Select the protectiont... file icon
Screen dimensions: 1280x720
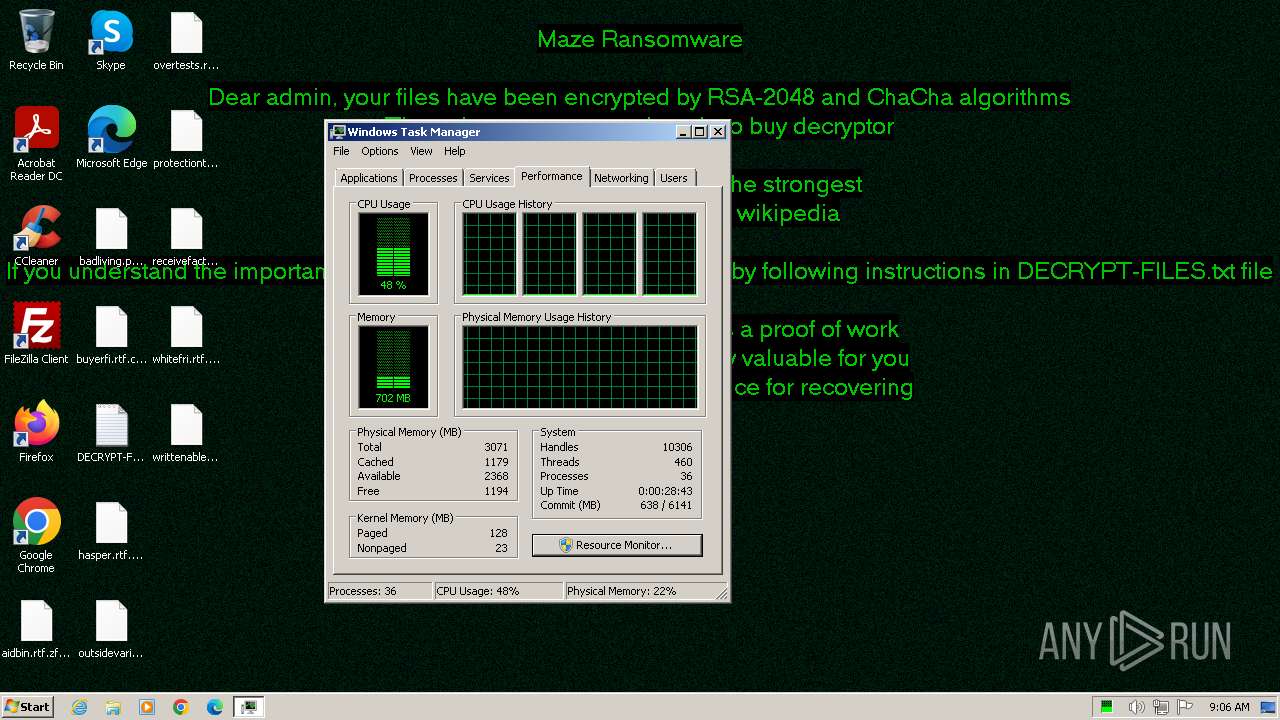point(186,138)
